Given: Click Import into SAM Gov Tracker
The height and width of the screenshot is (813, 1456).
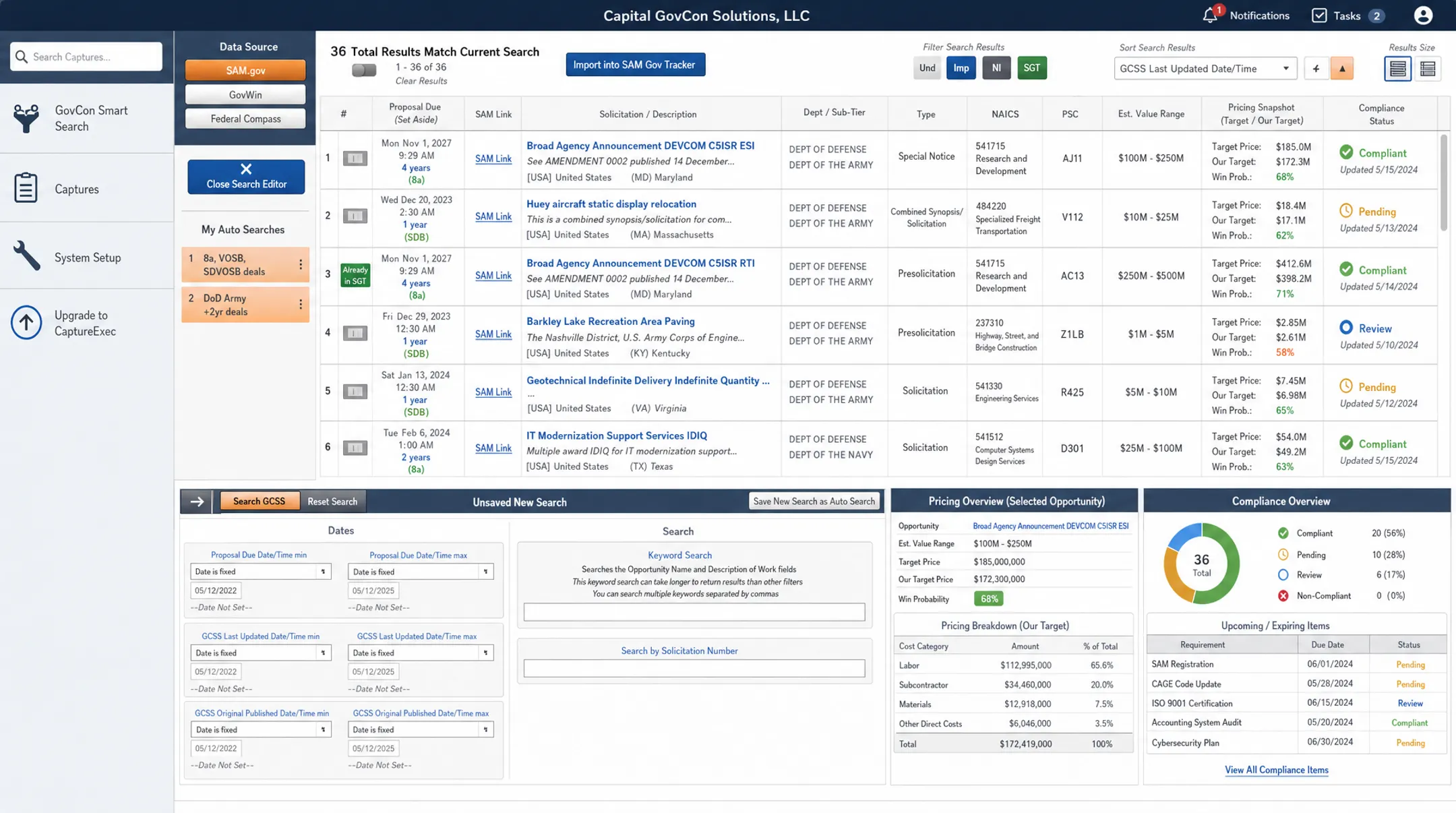Looking at the screenshot, I should [x=635, y=65].
